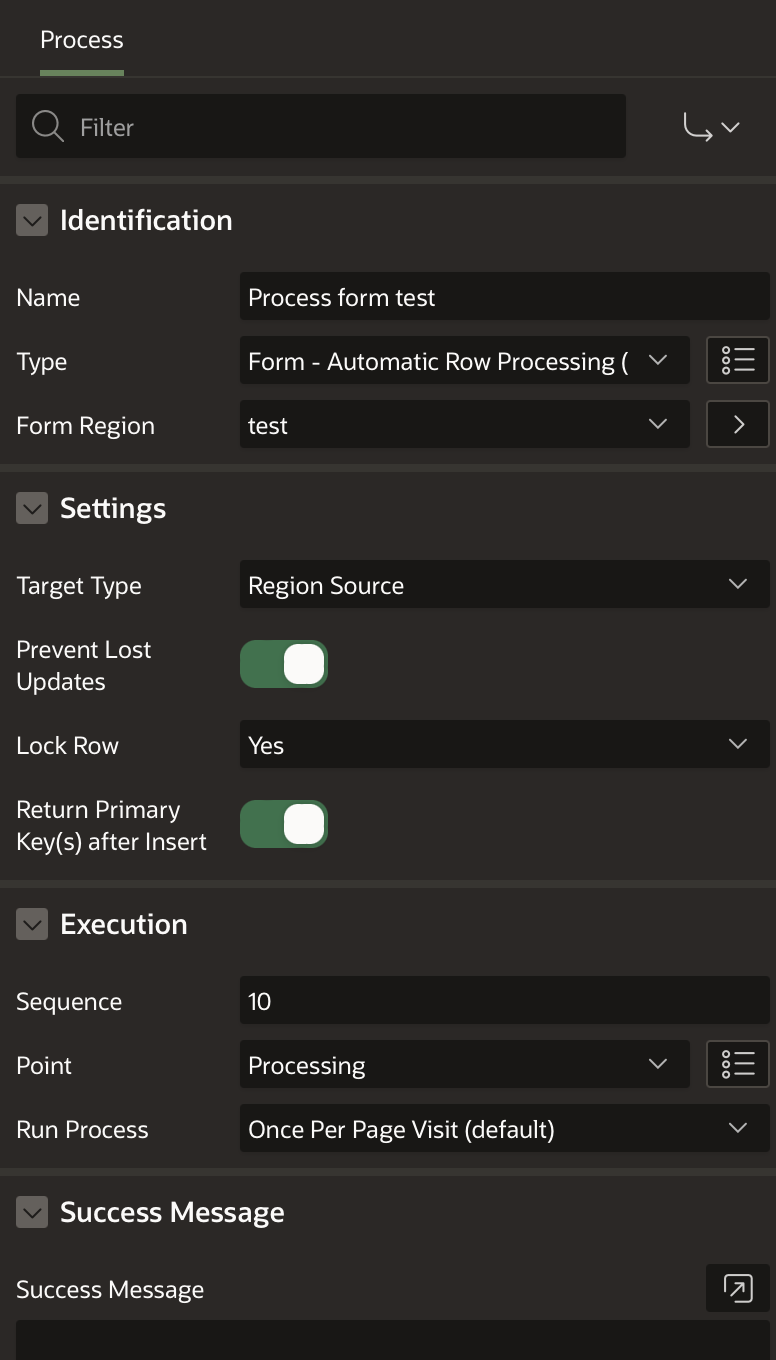This screenshot has height=1360, width=776.
Task: Click the search magnifier icon in Filter
Action: pos(47,127)
